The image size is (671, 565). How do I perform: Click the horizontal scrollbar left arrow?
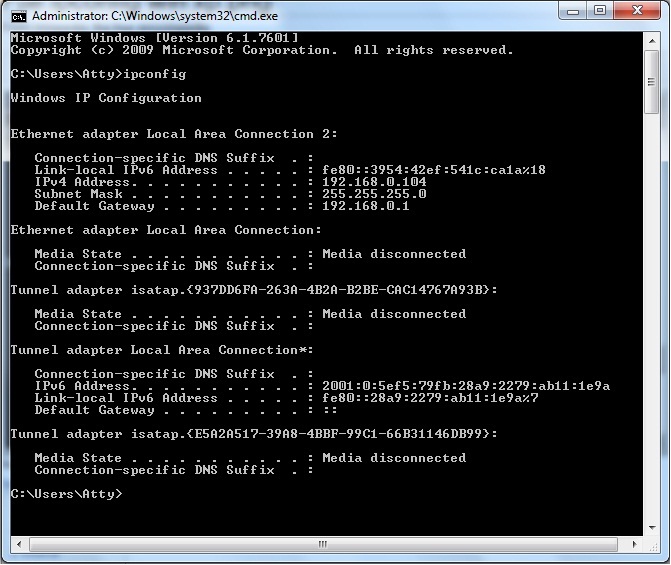click(19, 544)
